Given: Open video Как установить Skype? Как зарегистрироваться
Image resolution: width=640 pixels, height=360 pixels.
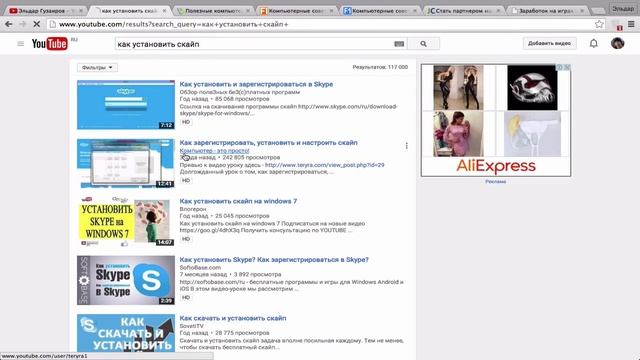Looking at the screenshot, I should [274, 260].
